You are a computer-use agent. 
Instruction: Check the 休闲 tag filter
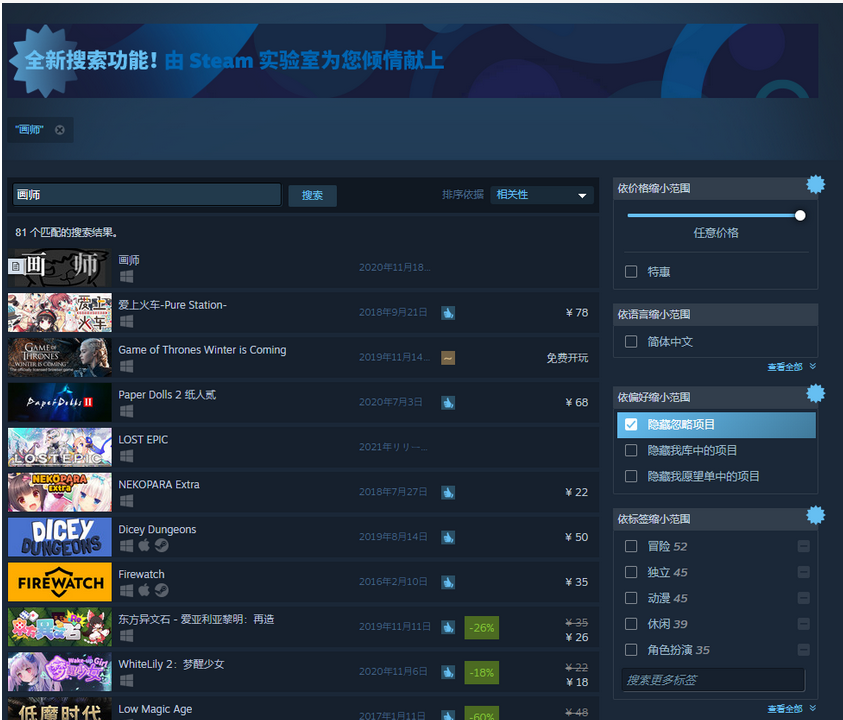(x=631, y=624)
